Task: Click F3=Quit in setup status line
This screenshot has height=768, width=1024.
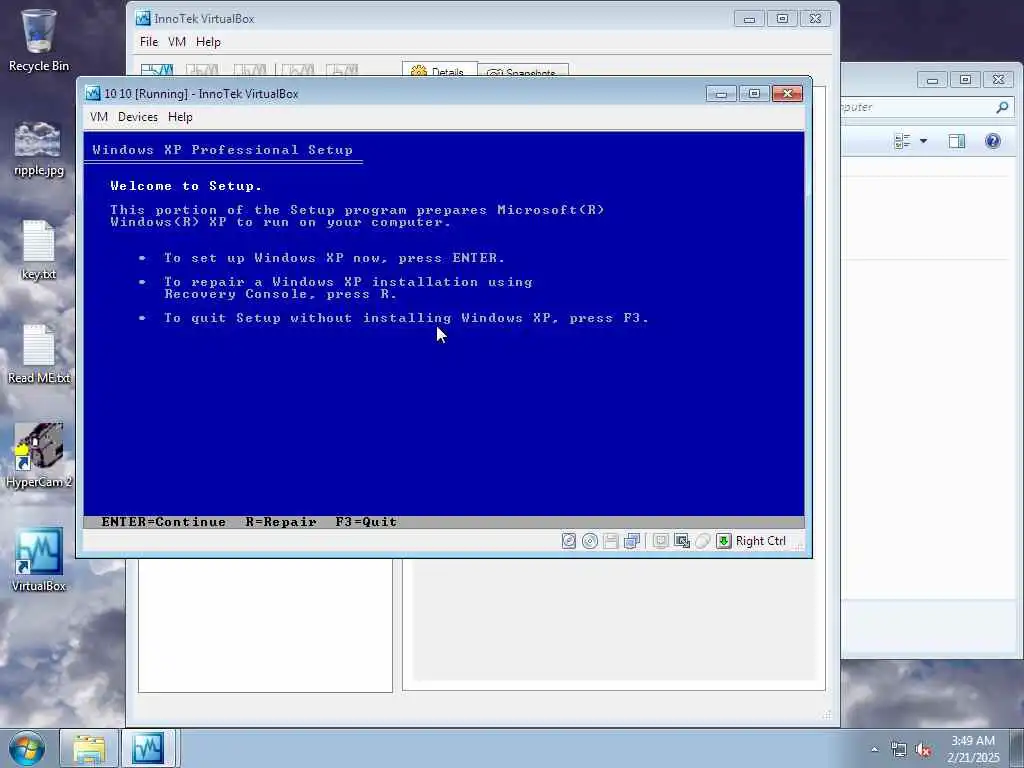Action: coord(366,522)
